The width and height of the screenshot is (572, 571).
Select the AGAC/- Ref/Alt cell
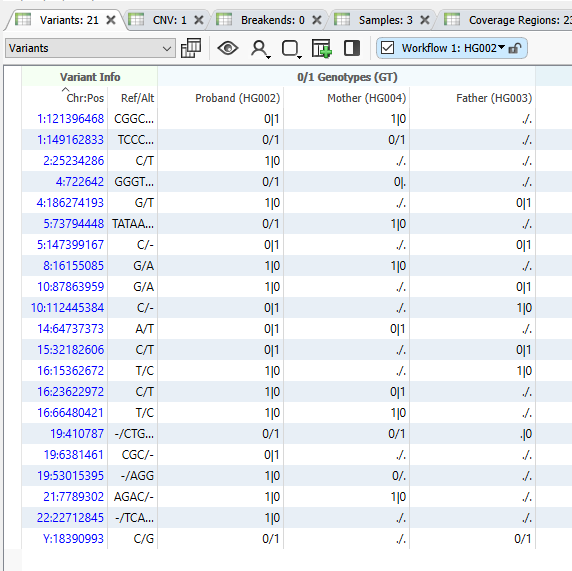click(133, 497)
